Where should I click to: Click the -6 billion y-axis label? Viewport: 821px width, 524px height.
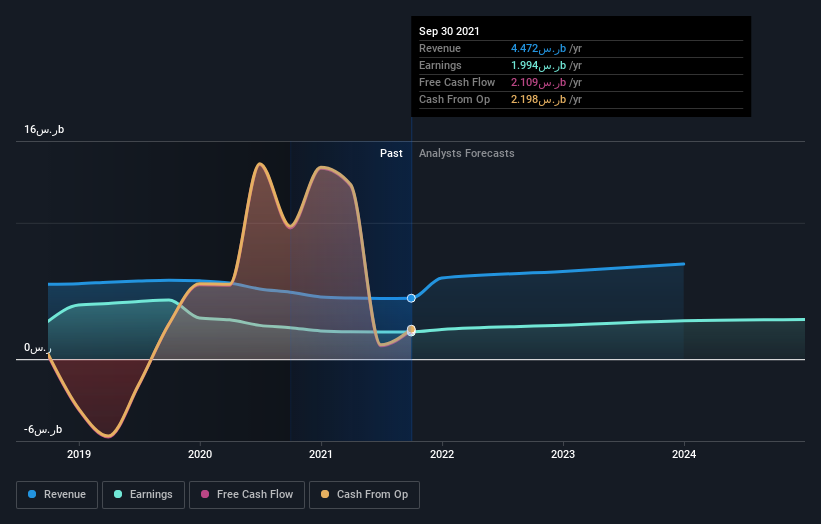(x=43, y=430)
